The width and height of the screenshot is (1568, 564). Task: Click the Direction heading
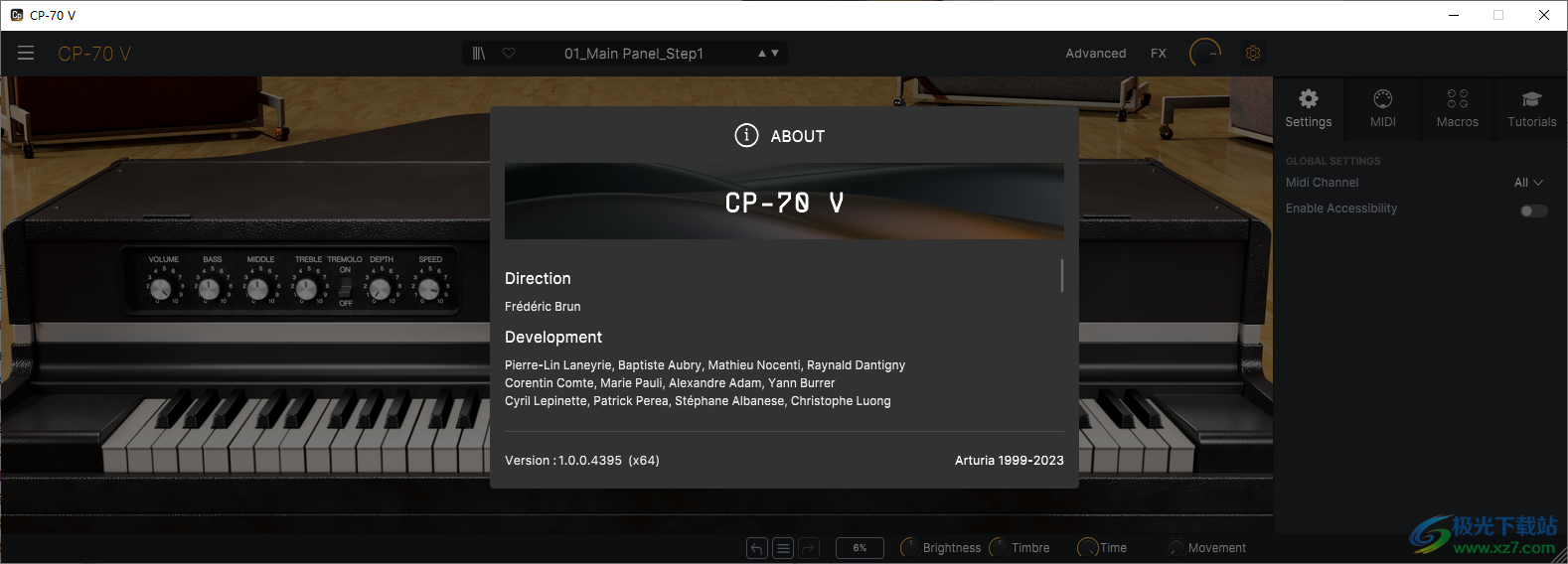(x=538, y=279)
